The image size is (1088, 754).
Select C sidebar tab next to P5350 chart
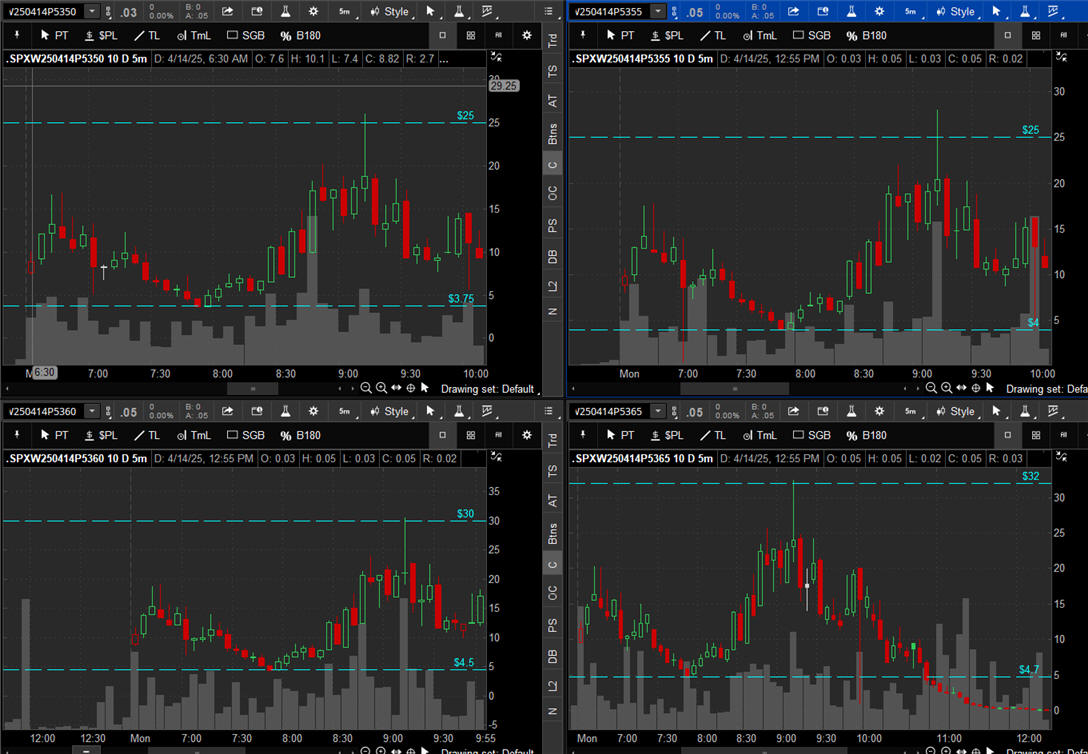[552, 164]
